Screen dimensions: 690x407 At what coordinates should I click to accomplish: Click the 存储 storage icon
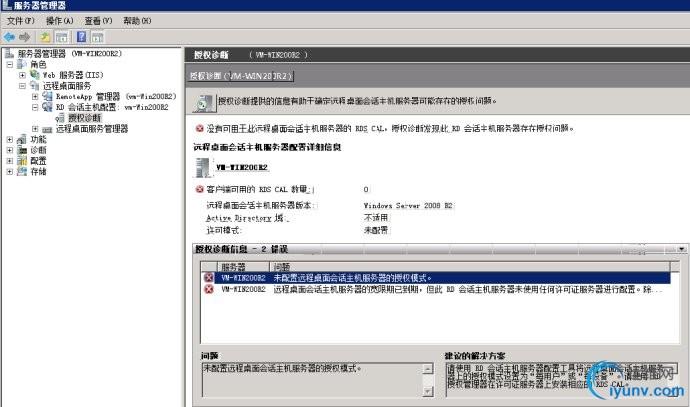coord(22,172)
